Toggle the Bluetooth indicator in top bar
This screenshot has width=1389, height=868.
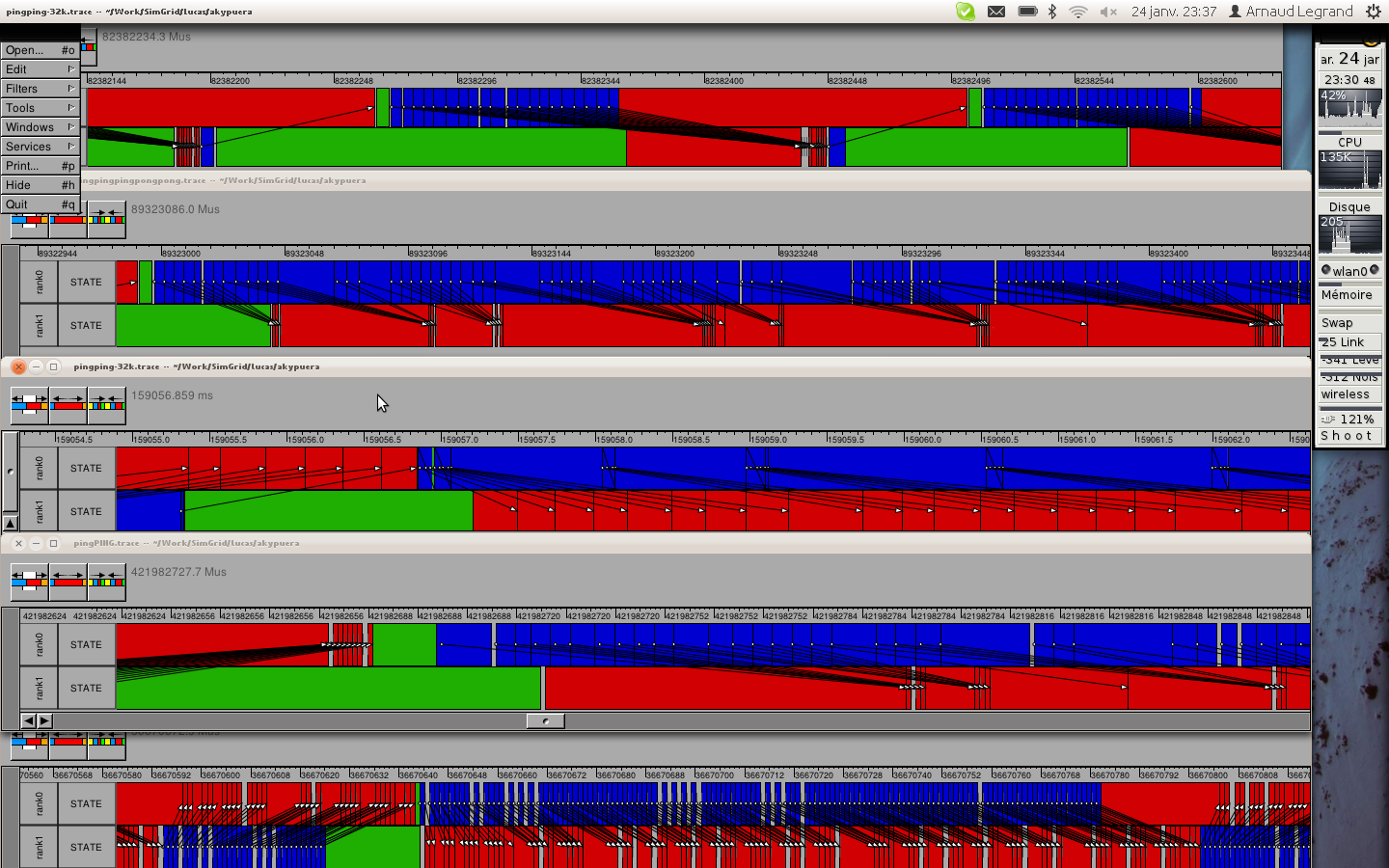click(x=1052, y=12)
